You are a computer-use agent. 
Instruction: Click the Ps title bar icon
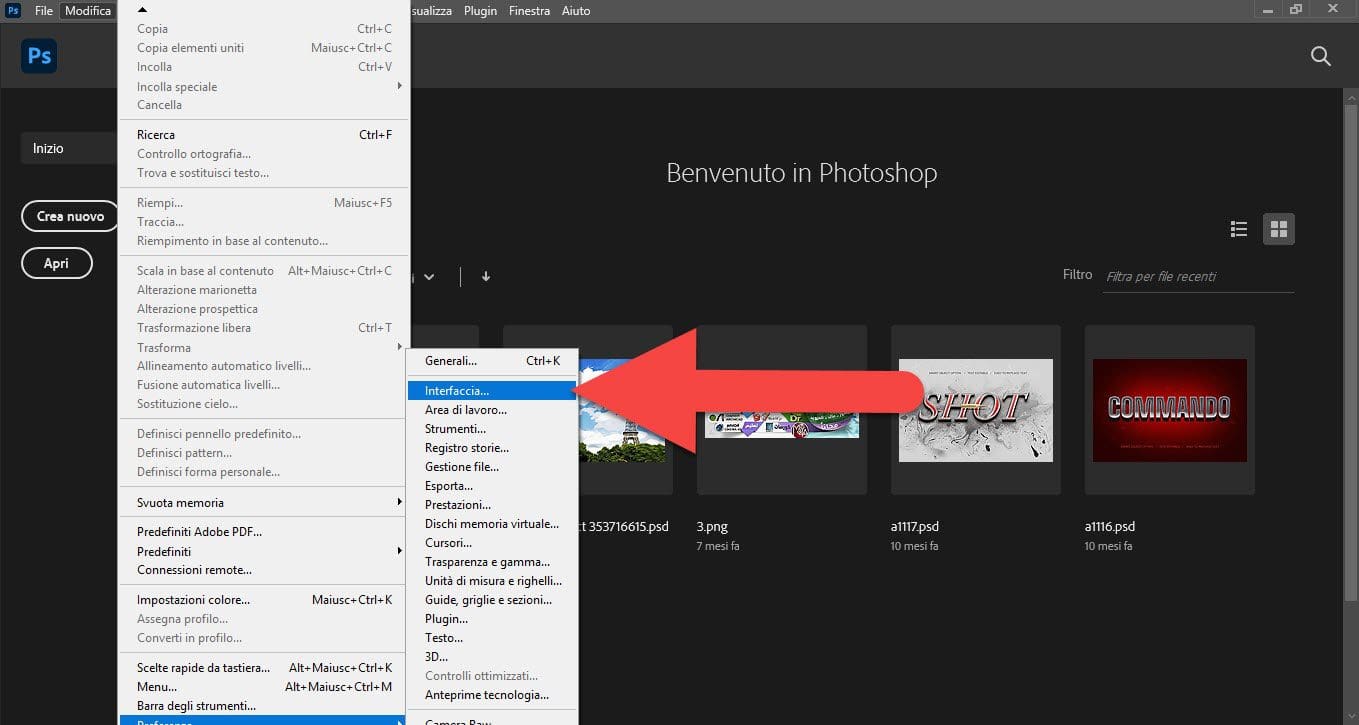click(x=13, y=10)
